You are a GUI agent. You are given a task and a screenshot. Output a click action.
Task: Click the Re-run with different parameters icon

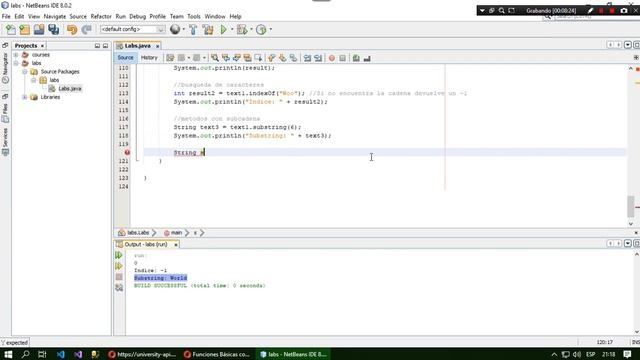(x=119, y=266)
